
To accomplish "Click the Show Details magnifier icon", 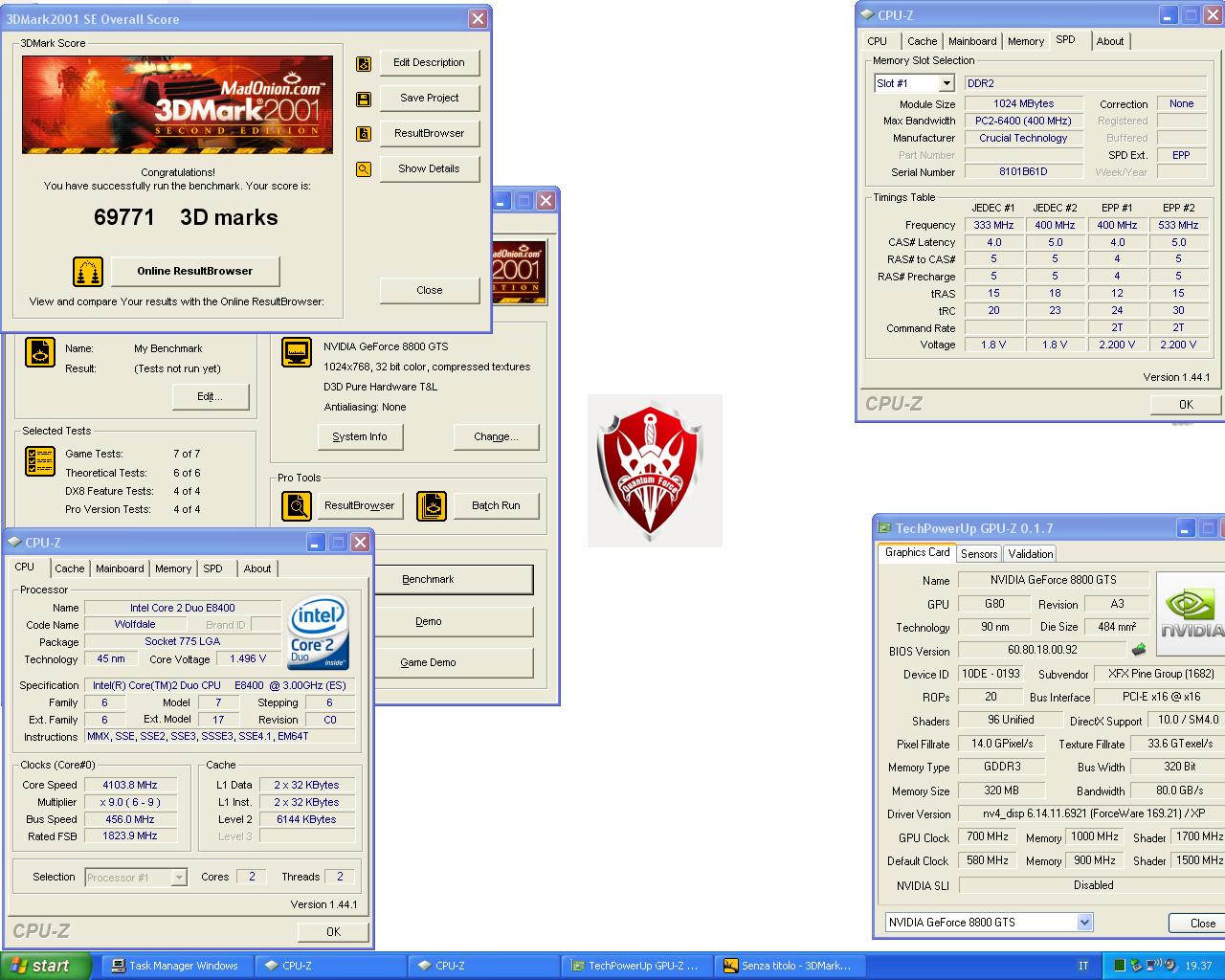I will (x=364, y=169).
